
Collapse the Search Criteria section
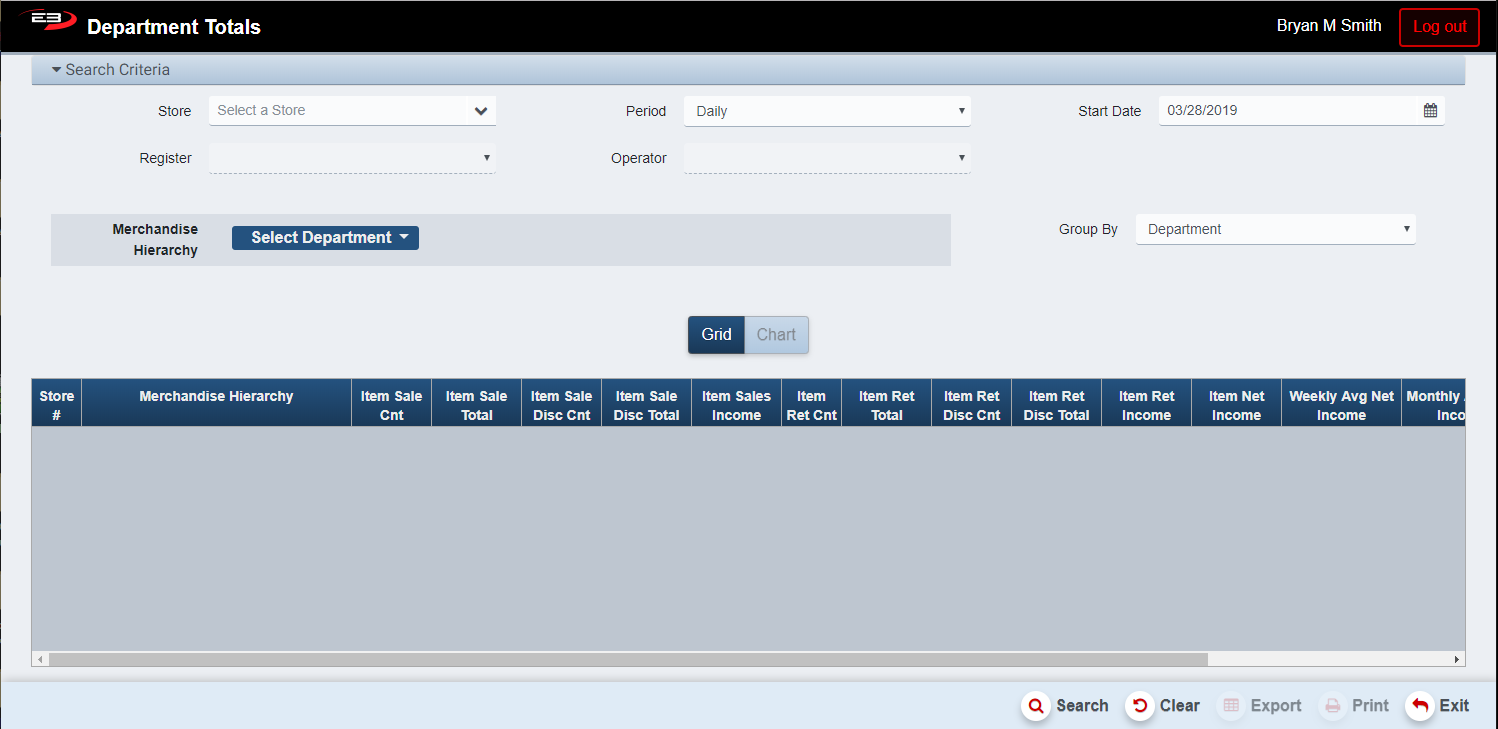coord(111,70)
